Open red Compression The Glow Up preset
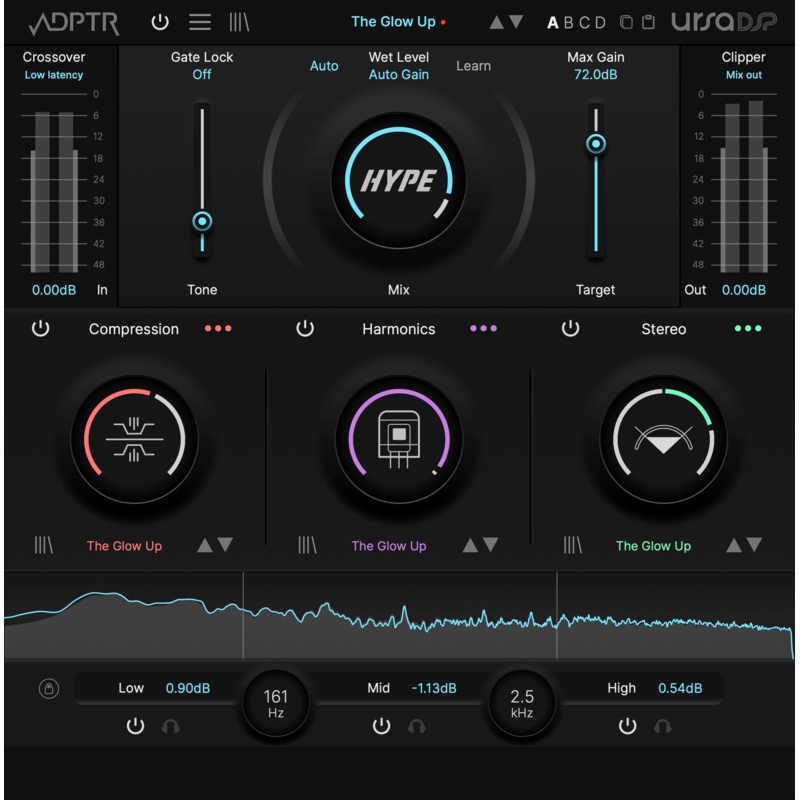Image resolution: width=800 pixels, height=800 pixels. pos(124,546)
